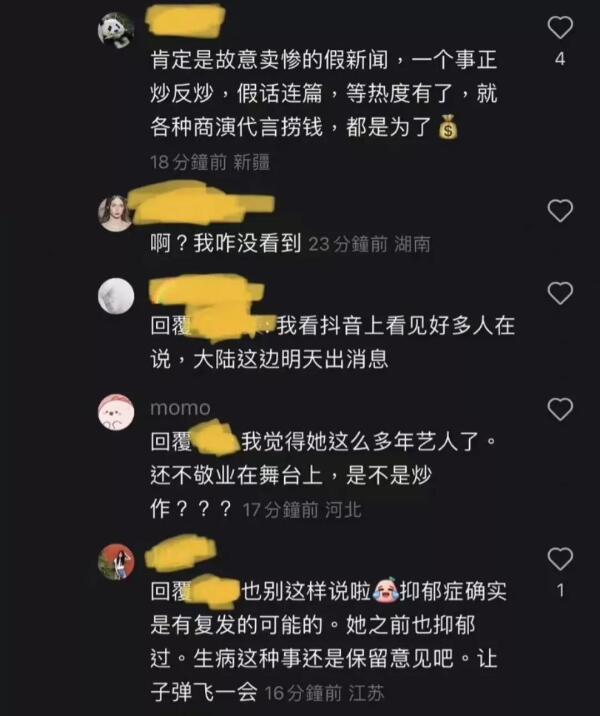
Task: Tap the like count 1 on last comment
Action: tap(560, 591)
